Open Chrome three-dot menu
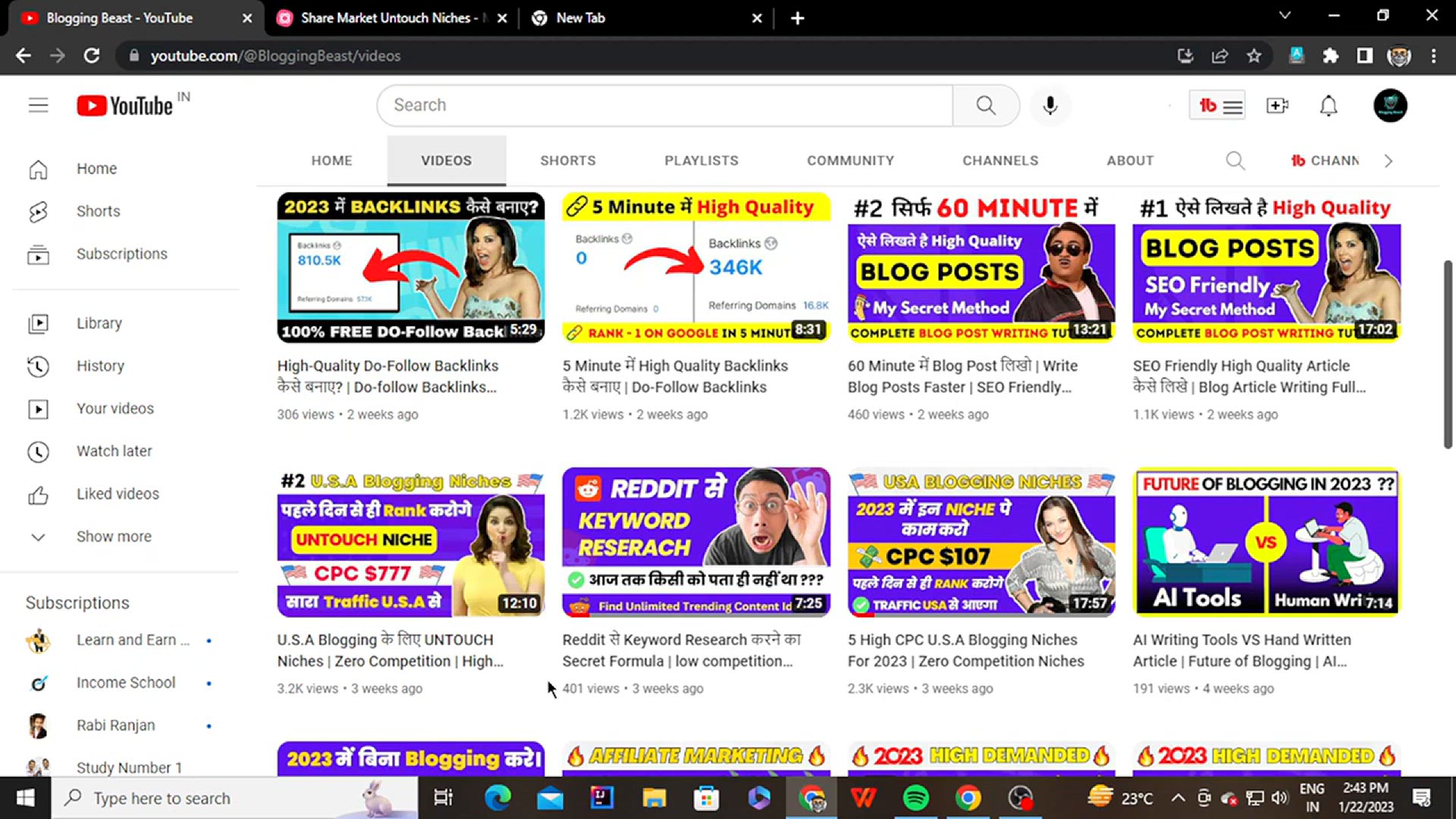 1433,55
